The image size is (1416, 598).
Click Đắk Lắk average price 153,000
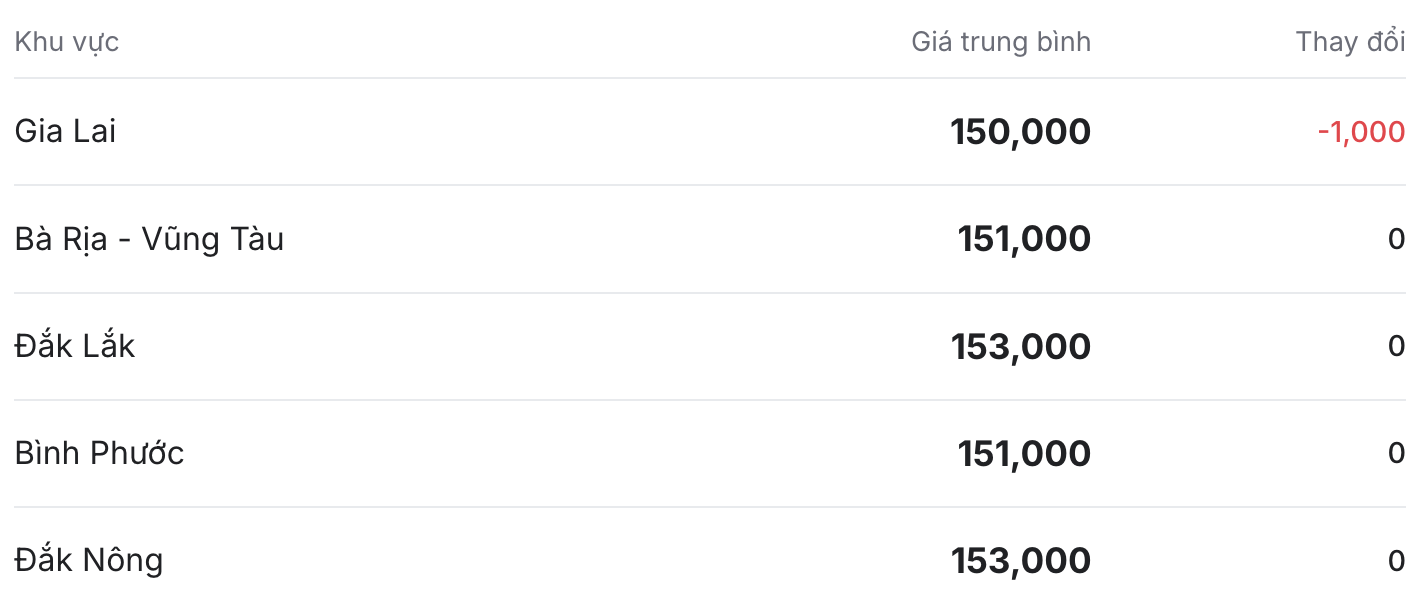tap(1021, 346)
